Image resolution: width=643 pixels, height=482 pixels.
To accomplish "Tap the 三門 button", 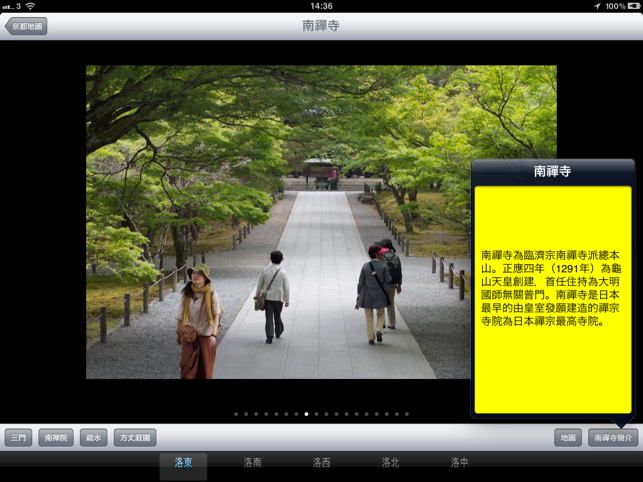I will pyautogui.click(x=19, y=437).
